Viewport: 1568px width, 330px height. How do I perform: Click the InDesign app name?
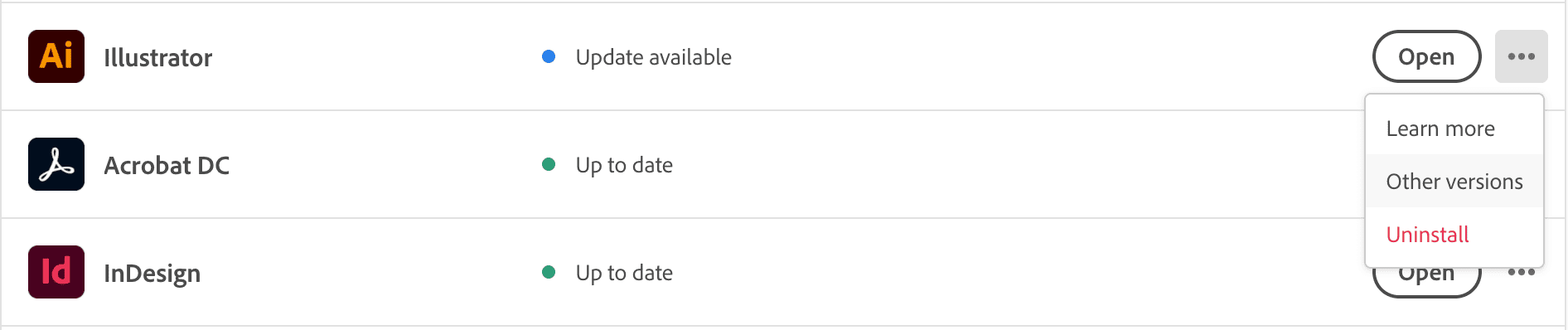point(152,274)
